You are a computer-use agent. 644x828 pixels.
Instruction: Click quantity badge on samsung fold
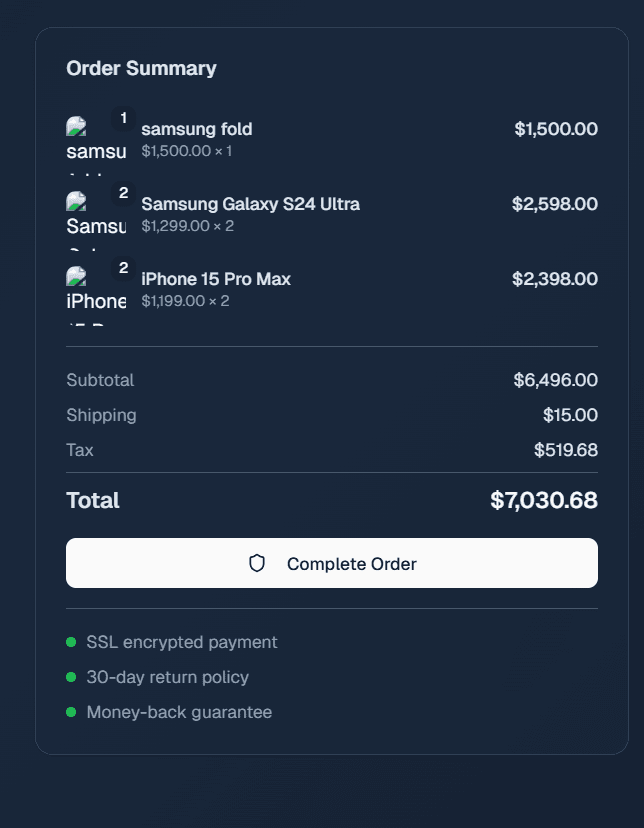(124, 119)
